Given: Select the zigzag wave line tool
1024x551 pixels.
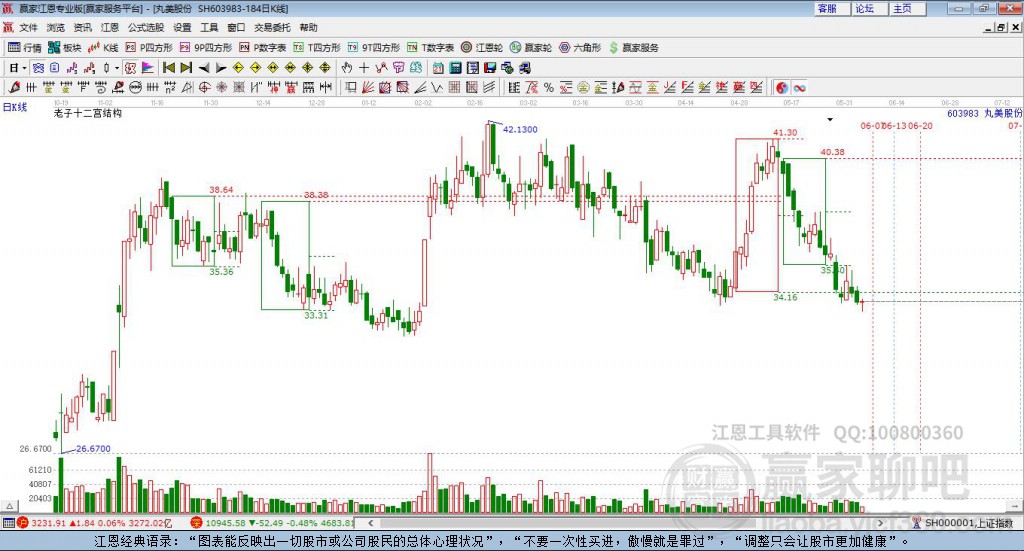Looking at the screenshot, I should click(x=438, y=87).
